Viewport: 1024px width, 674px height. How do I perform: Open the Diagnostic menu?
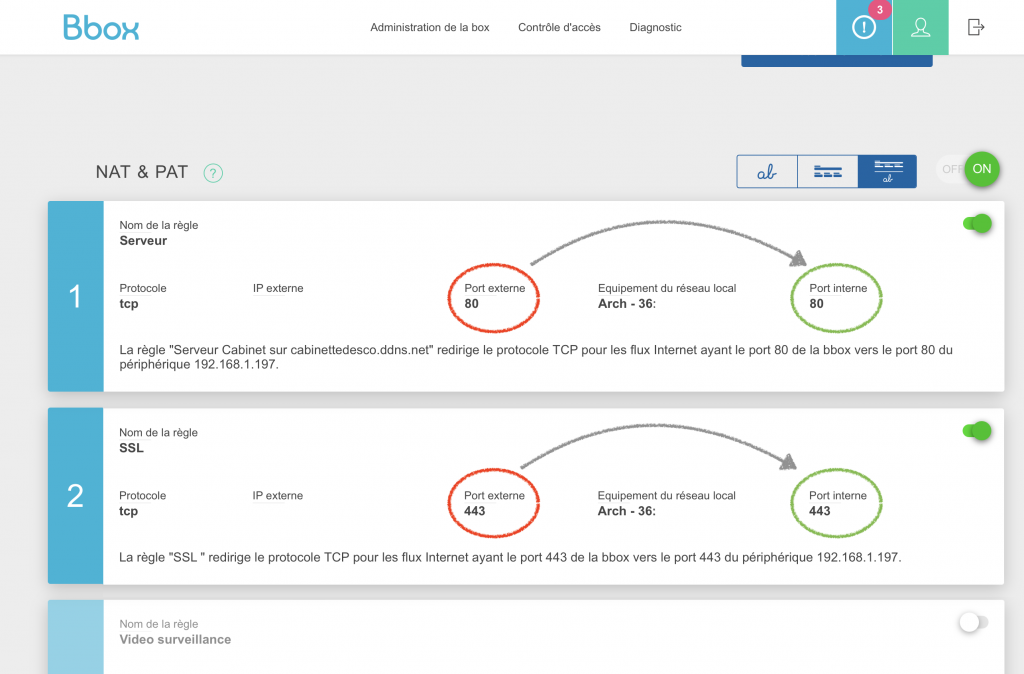[655, 28]
